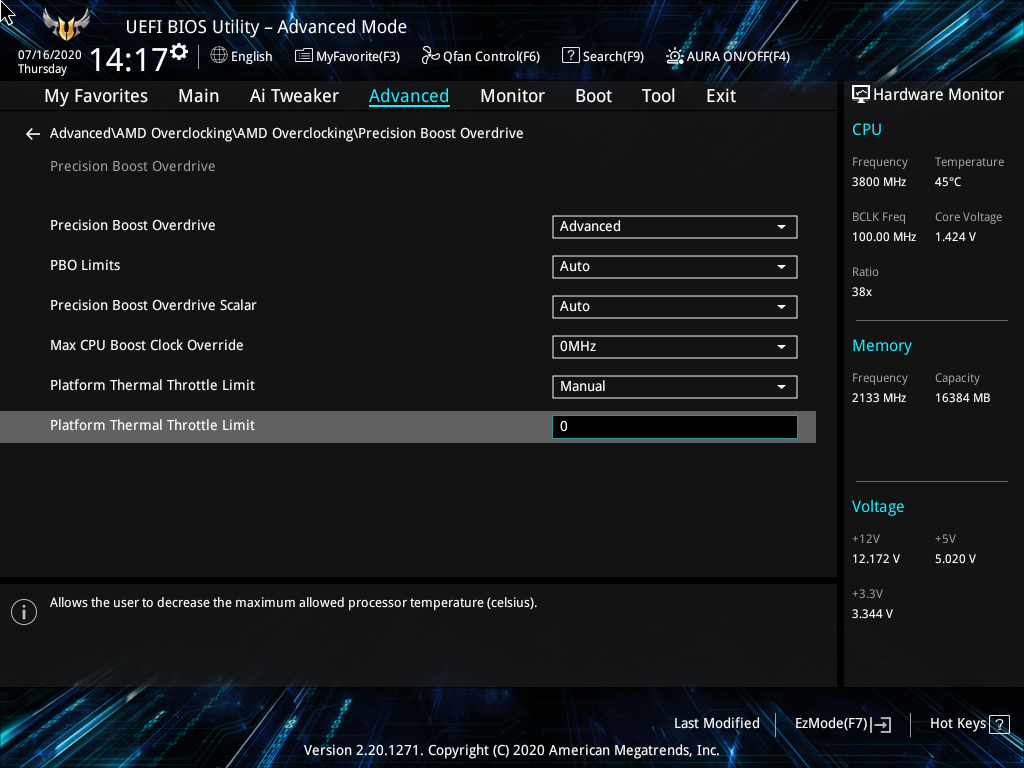Screen dimensions: 1024x768
Task: Select the Advanced tab
Action: pos(409,96)
